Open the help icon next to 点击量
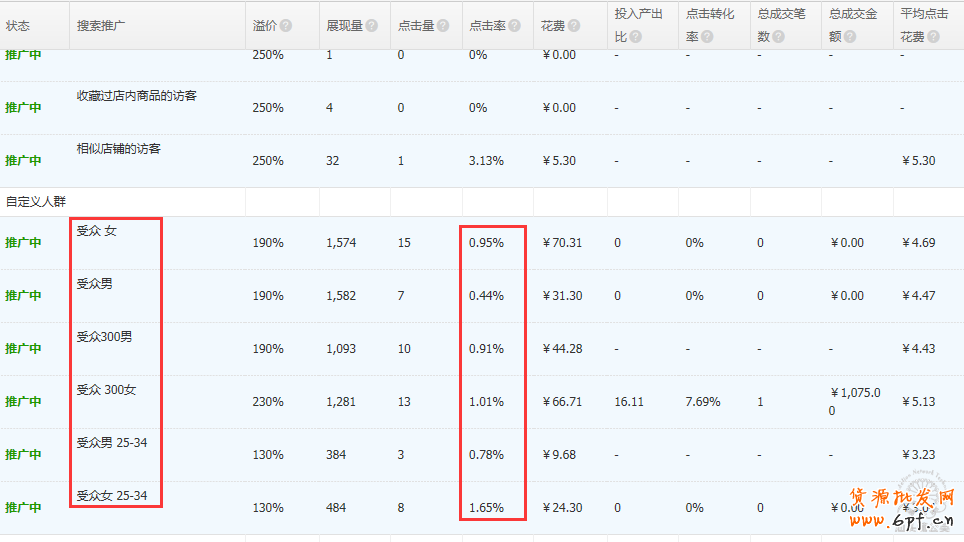This screenshot has width=964, height=542. click(x=443, y=26)
